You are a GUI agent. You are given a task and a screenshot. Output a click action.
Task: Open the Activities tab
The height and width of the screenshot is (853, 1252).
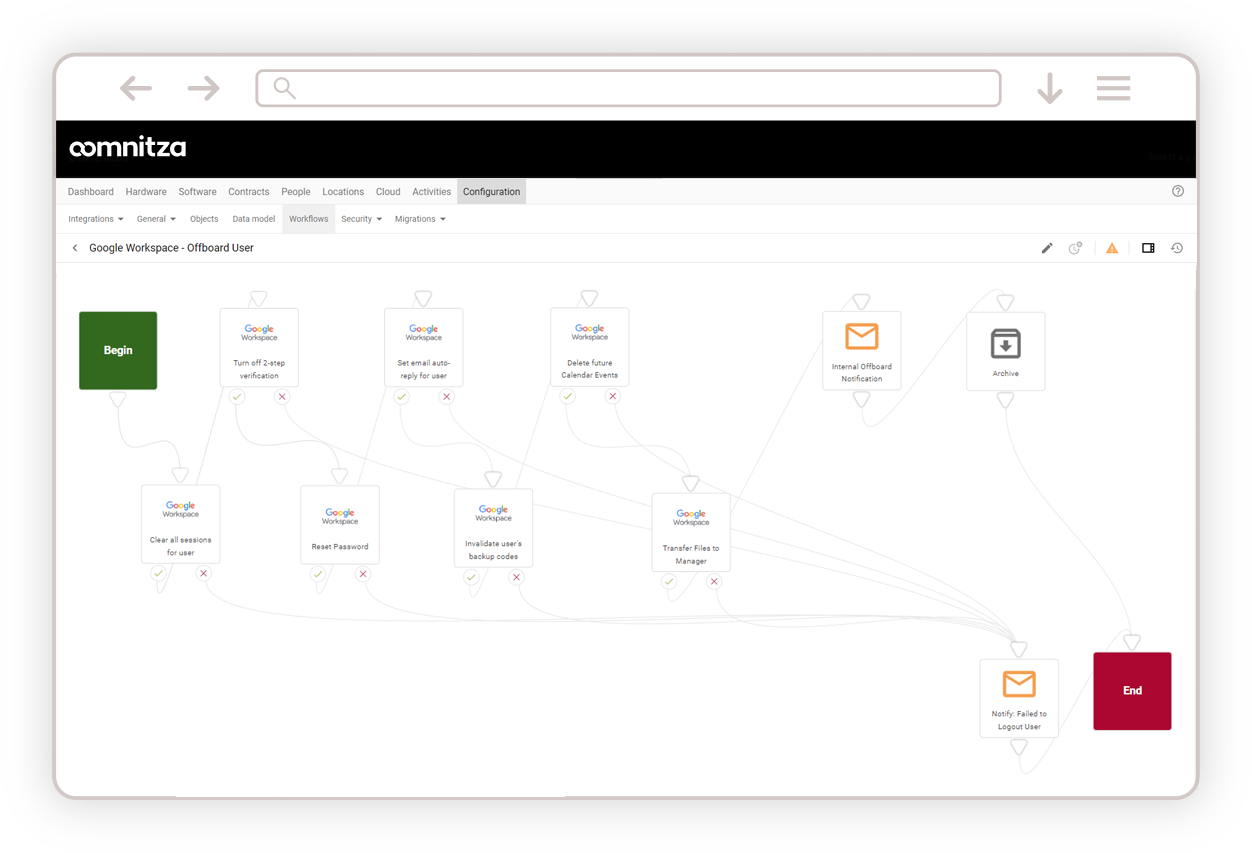432,192
